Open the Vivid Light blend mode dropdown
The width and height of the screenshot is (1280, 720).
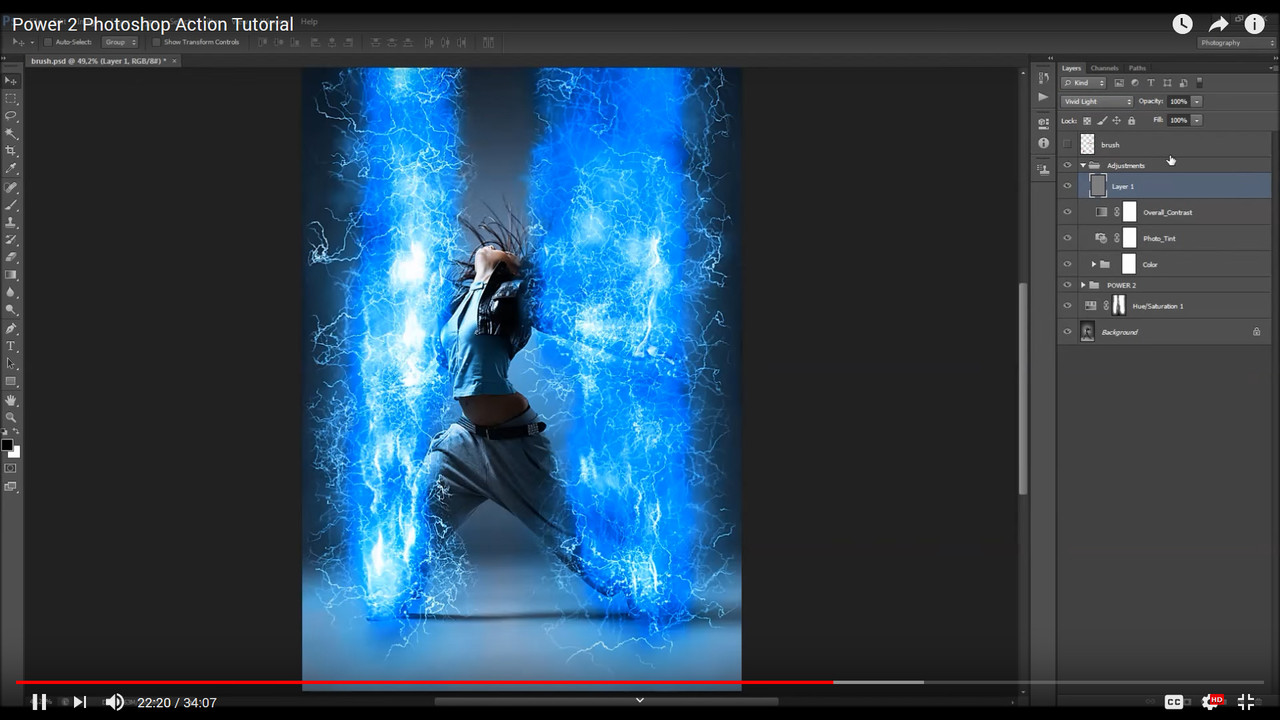click(x=1097, y=101)
